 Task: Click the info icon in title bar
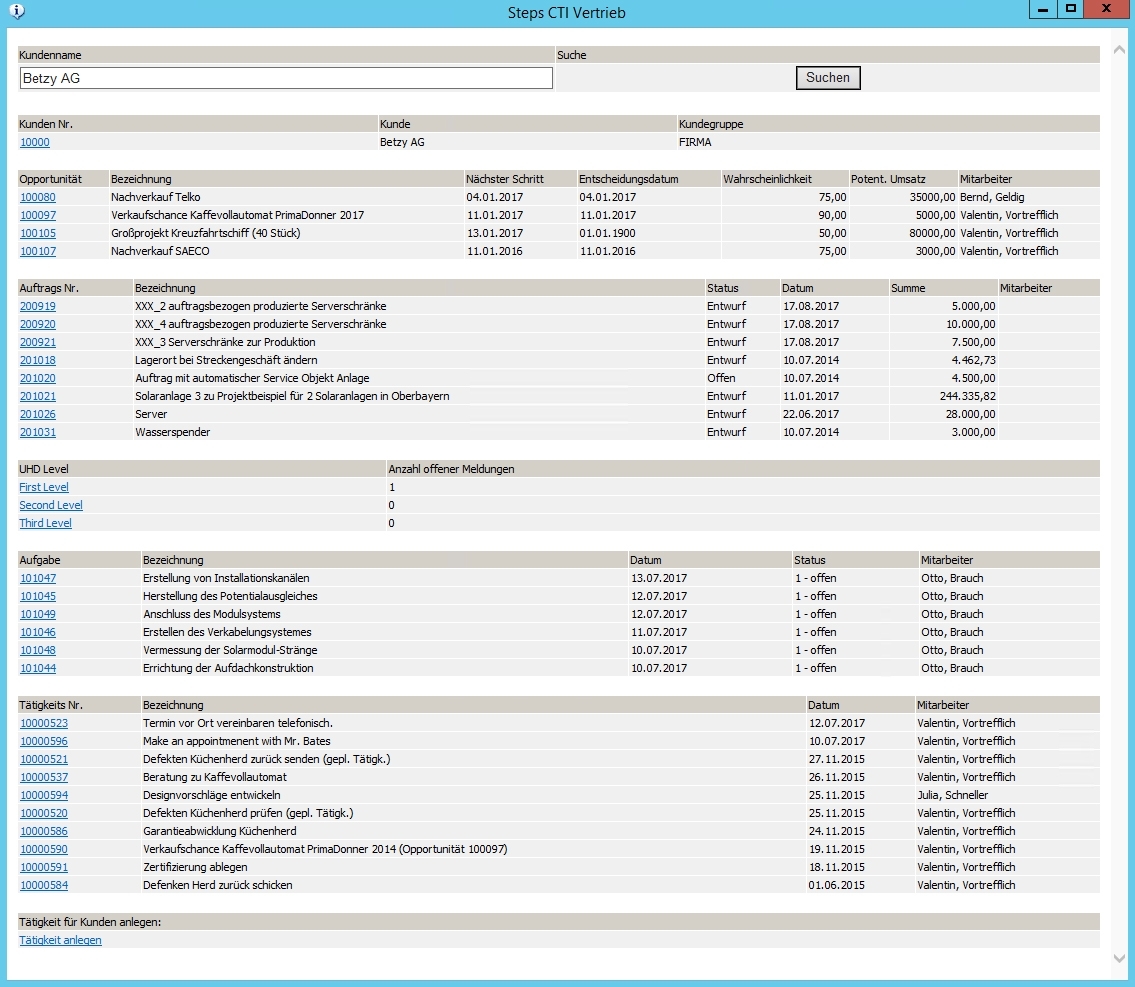pyautogui.click(x=16, y=12)
